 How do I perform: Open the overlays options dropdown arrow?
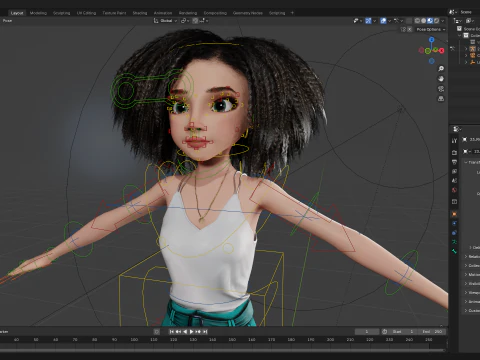click(x=389, y=21)
